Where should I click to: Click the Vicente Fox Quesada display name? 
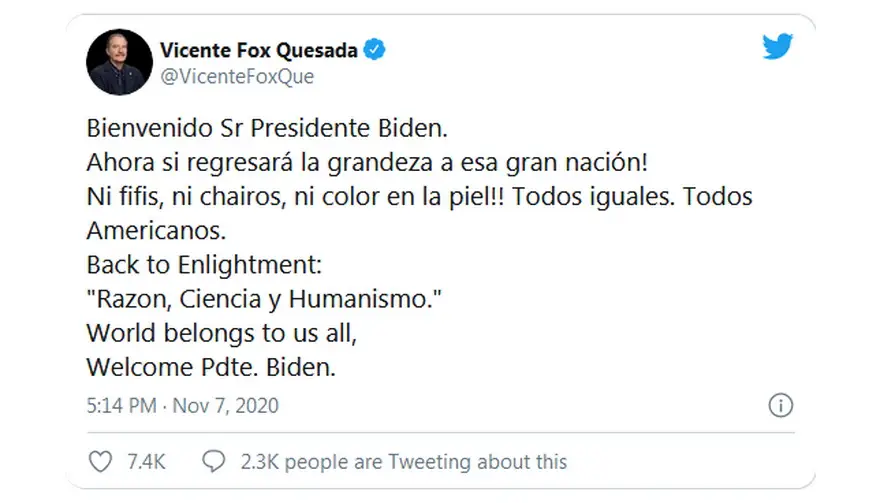tap(259, 50)
